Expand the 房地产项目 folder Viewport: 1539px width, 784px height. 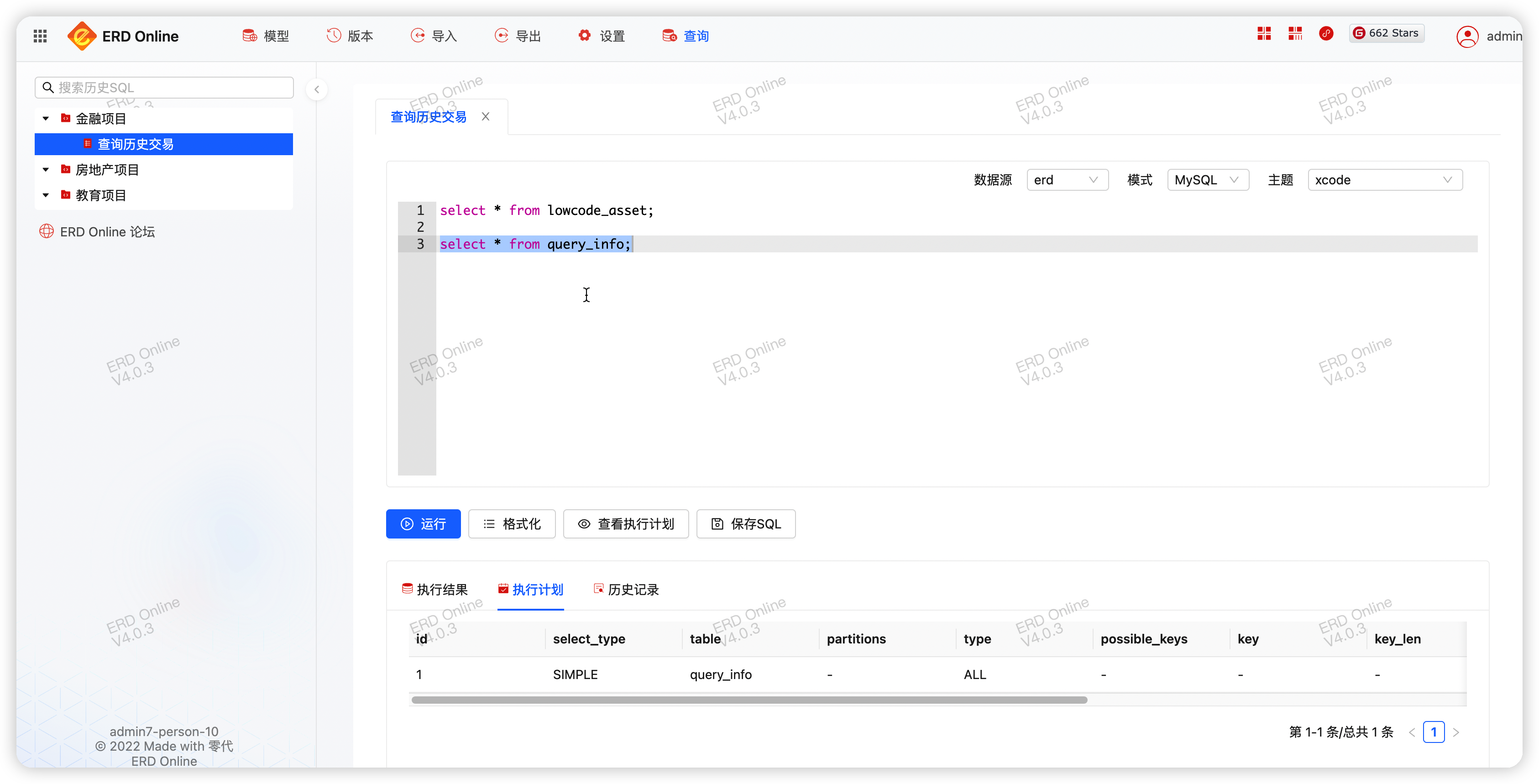tap(45, 169)
